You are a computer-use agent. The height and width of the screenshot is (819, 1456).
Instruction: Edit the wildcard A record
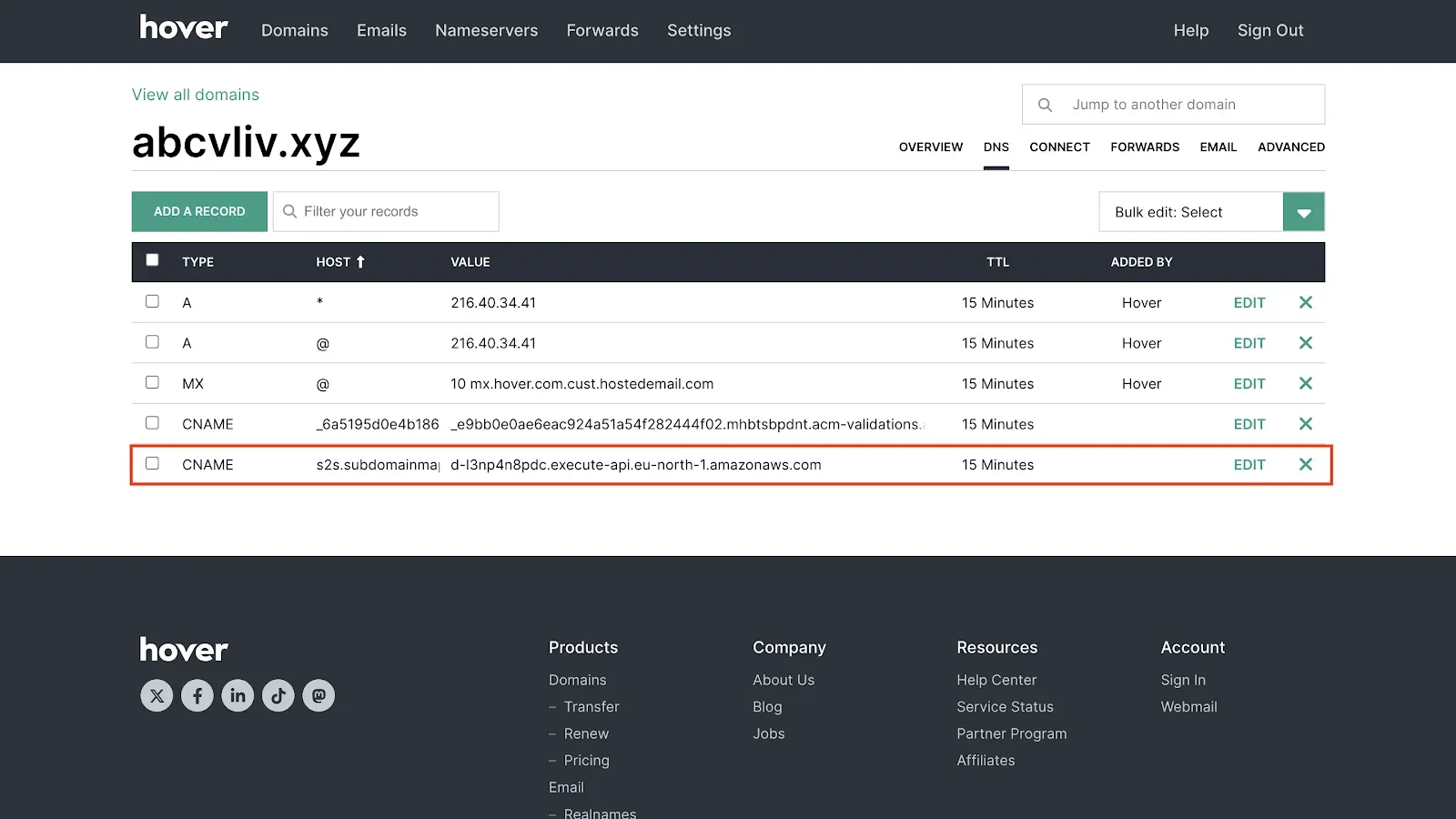click(x=1249, y=303)
